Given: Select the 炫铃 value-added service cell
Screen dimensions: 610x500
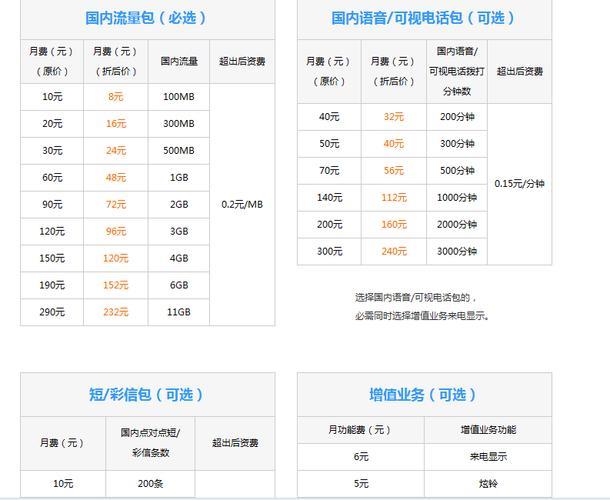Looking at the screenshot, I should click(488, 483).
